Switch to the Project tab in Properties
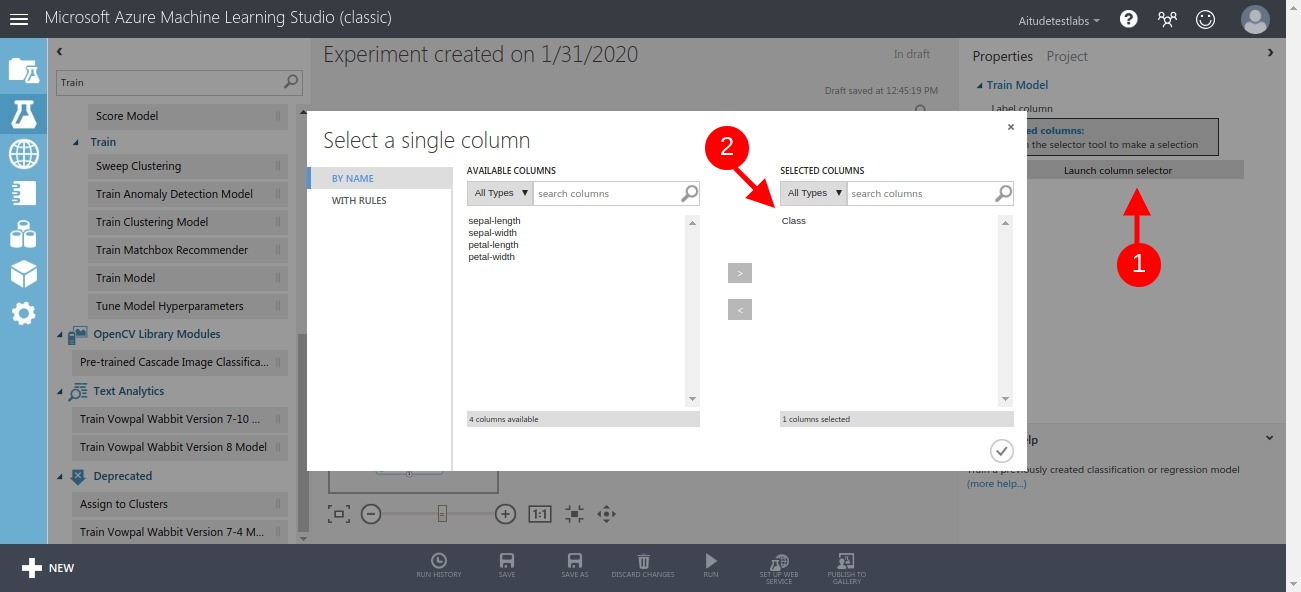Image resolution: width=1301 pixels, height=592 pixels. (x=1067, y=56)
